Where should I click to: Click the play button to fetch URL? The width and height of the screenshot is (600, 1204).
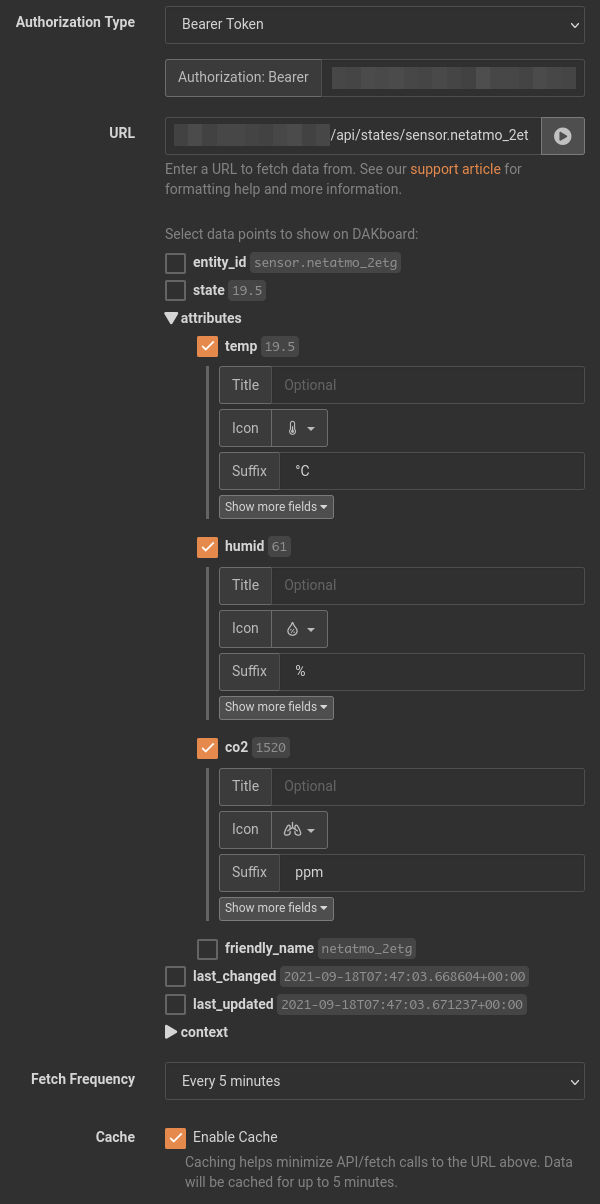tap(563, 136)
